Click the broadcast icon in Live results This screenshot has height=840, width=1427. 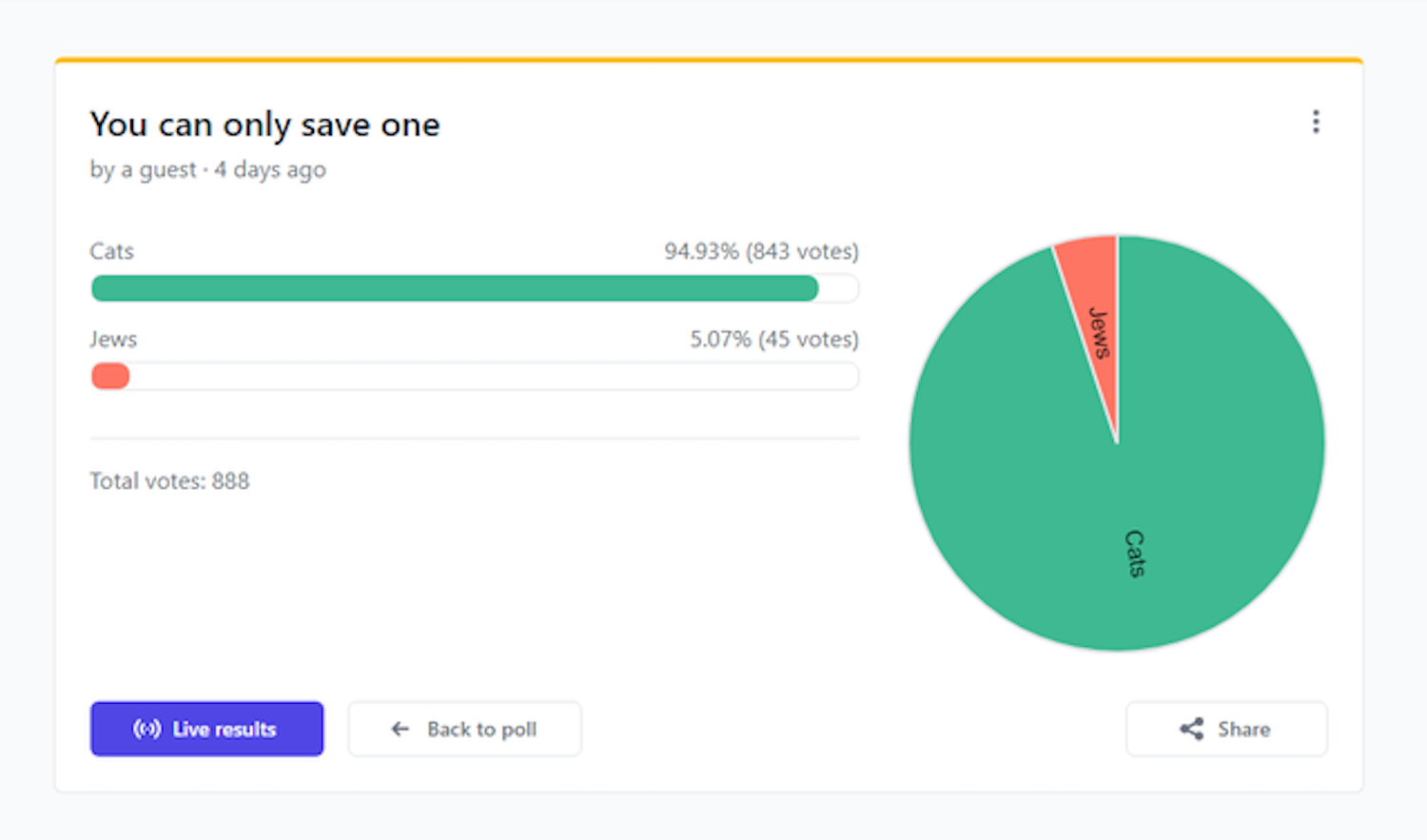point(147,730)
